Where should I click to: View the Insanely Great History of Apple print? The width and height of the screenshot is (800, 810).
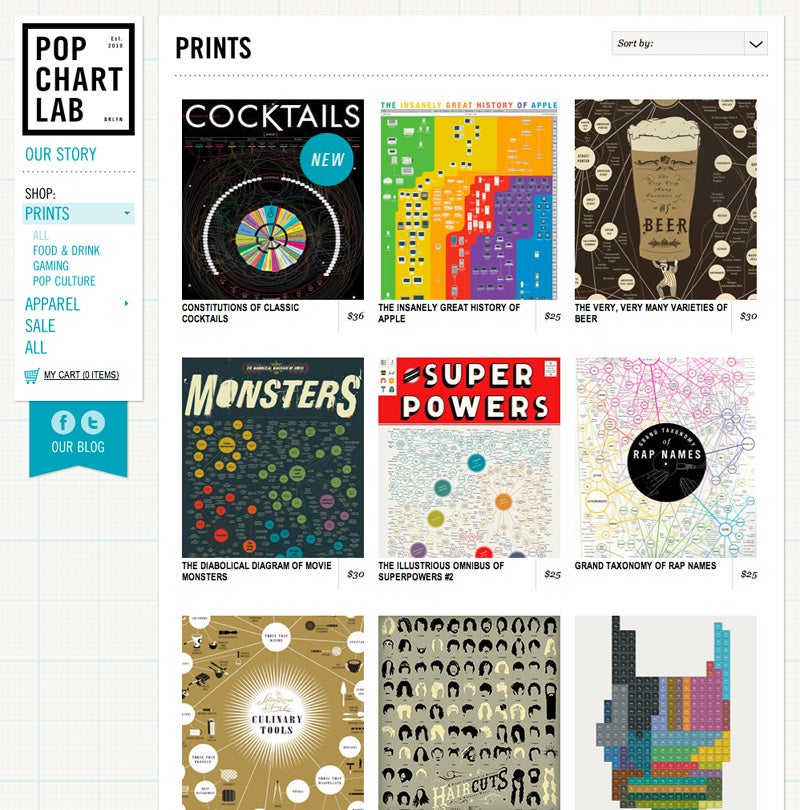click(469, 199)
